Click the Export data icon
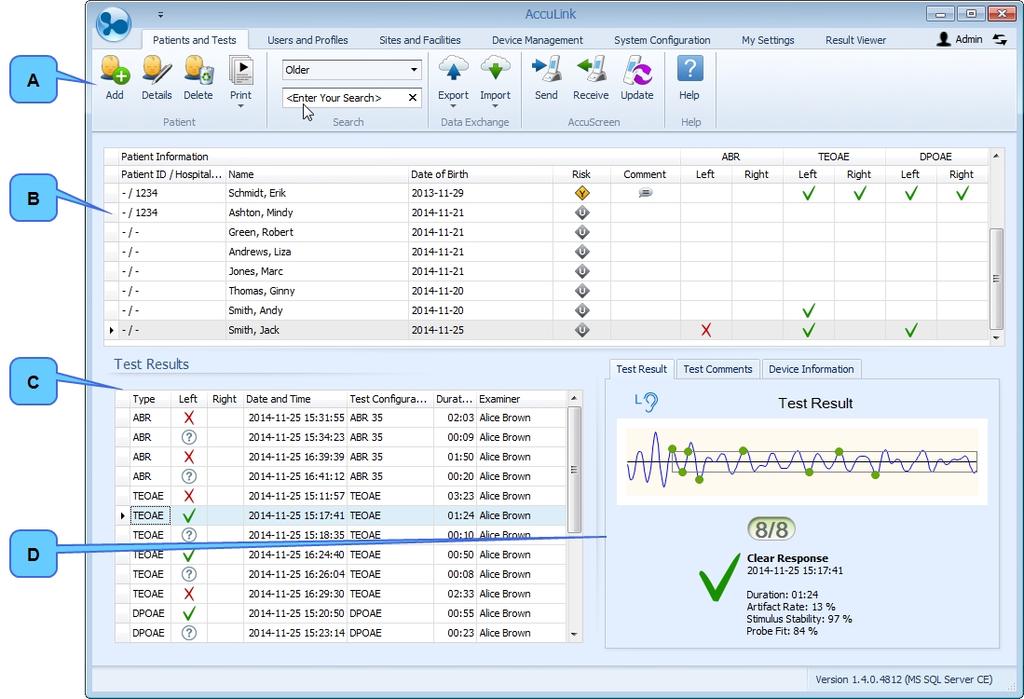Image resolution: width=1024 pixels, height=699 pixels. pos(453,71)
